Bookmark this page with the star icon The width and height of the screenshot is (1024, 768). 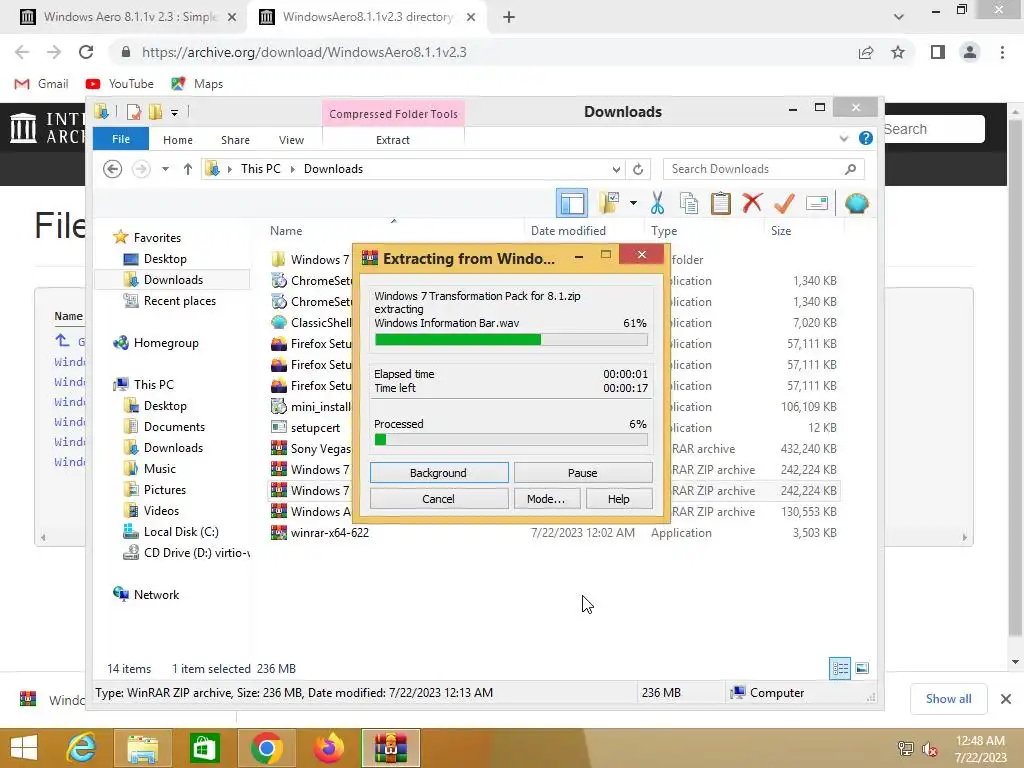pos(898,52)
